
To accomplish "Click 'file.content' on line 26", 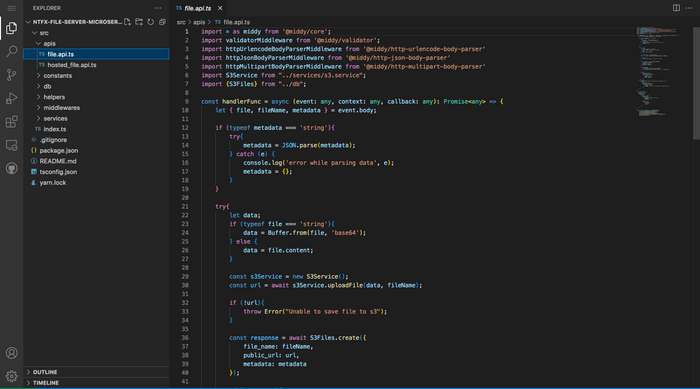I will [289, 250].
